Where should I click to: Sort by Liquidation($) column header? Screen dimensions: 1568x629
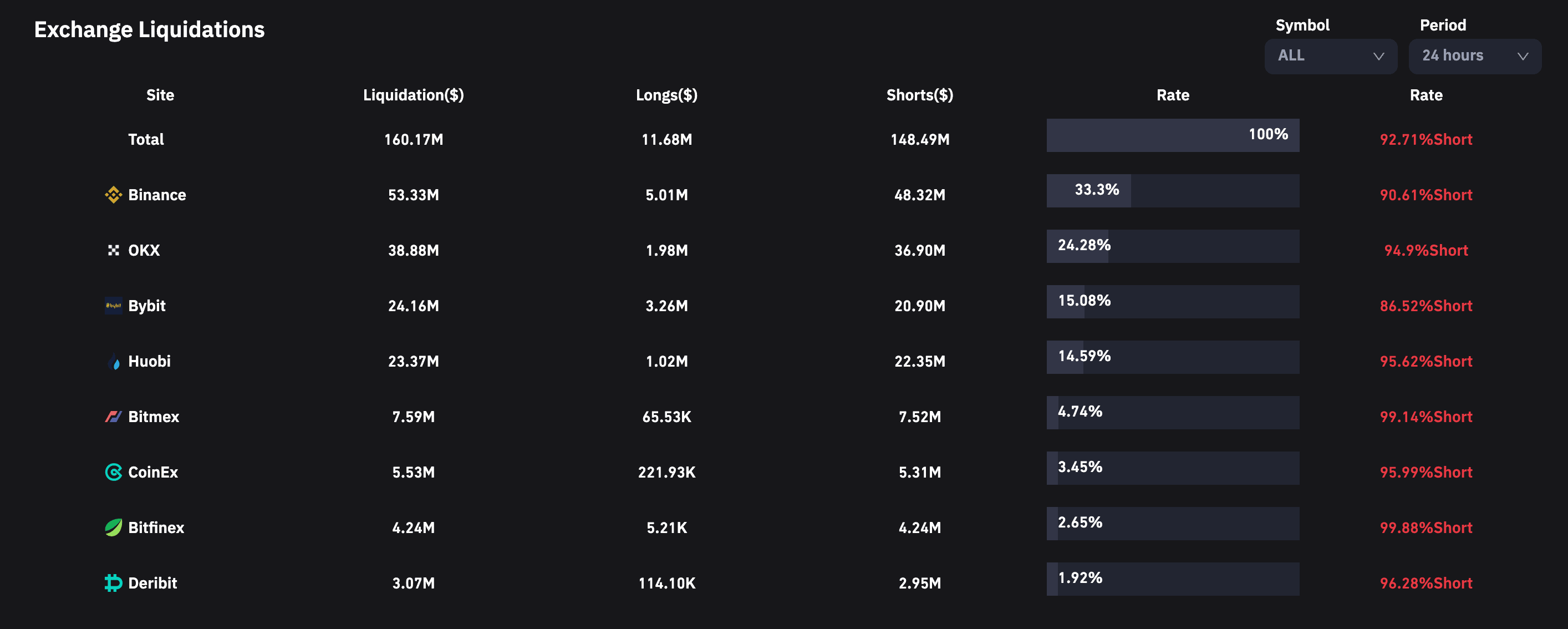[x=413, y=95]
